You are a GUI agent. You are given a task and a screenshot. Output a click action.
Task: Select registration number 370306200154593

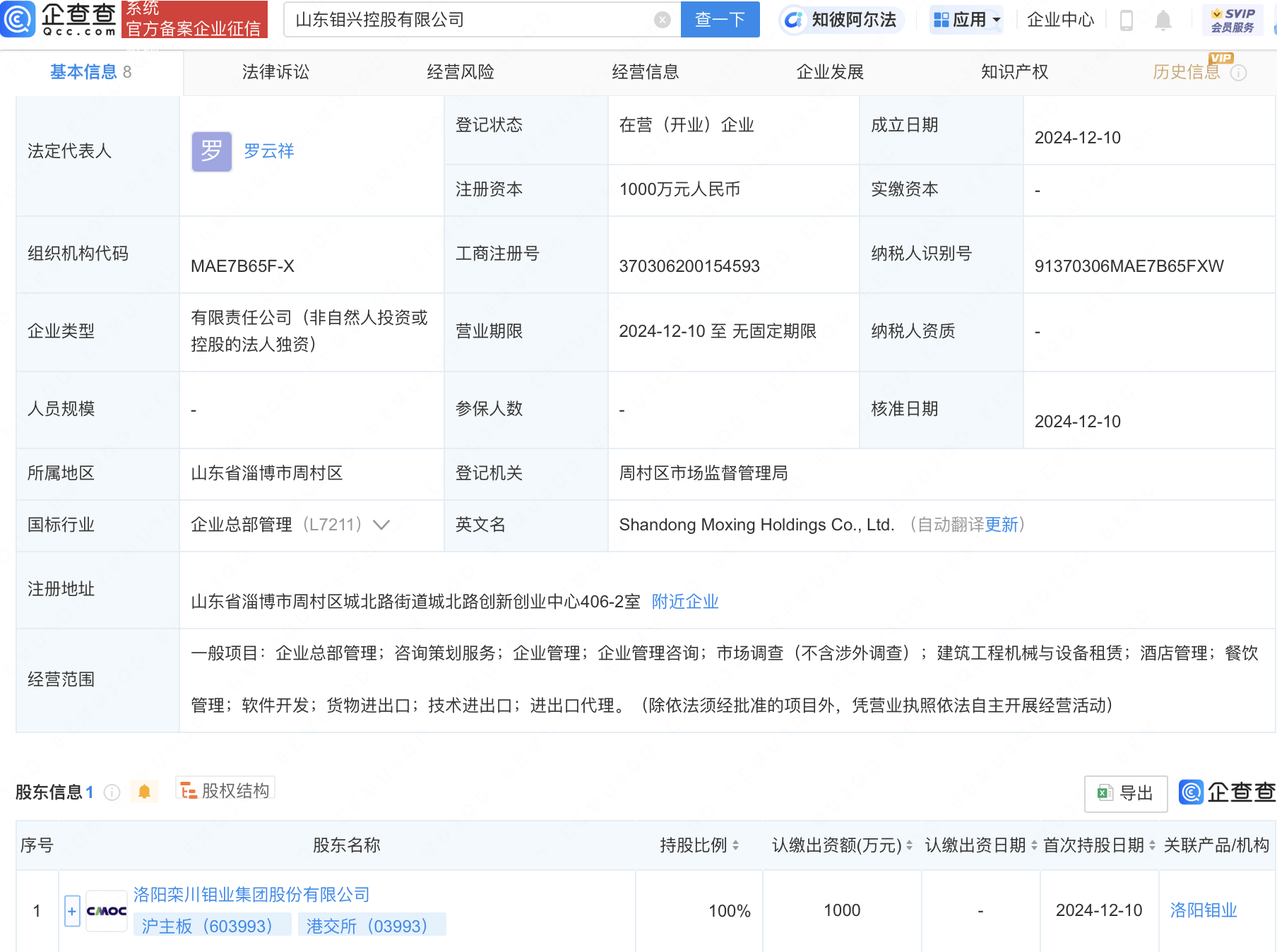tap(689, 266)
